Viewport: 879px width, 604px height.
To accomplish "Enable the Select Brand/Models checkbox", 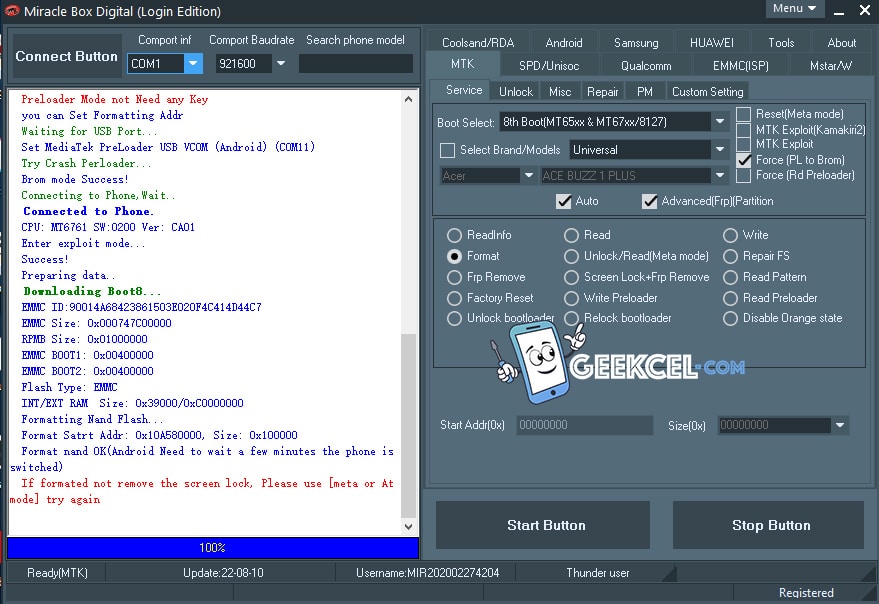I will [447, 150].
